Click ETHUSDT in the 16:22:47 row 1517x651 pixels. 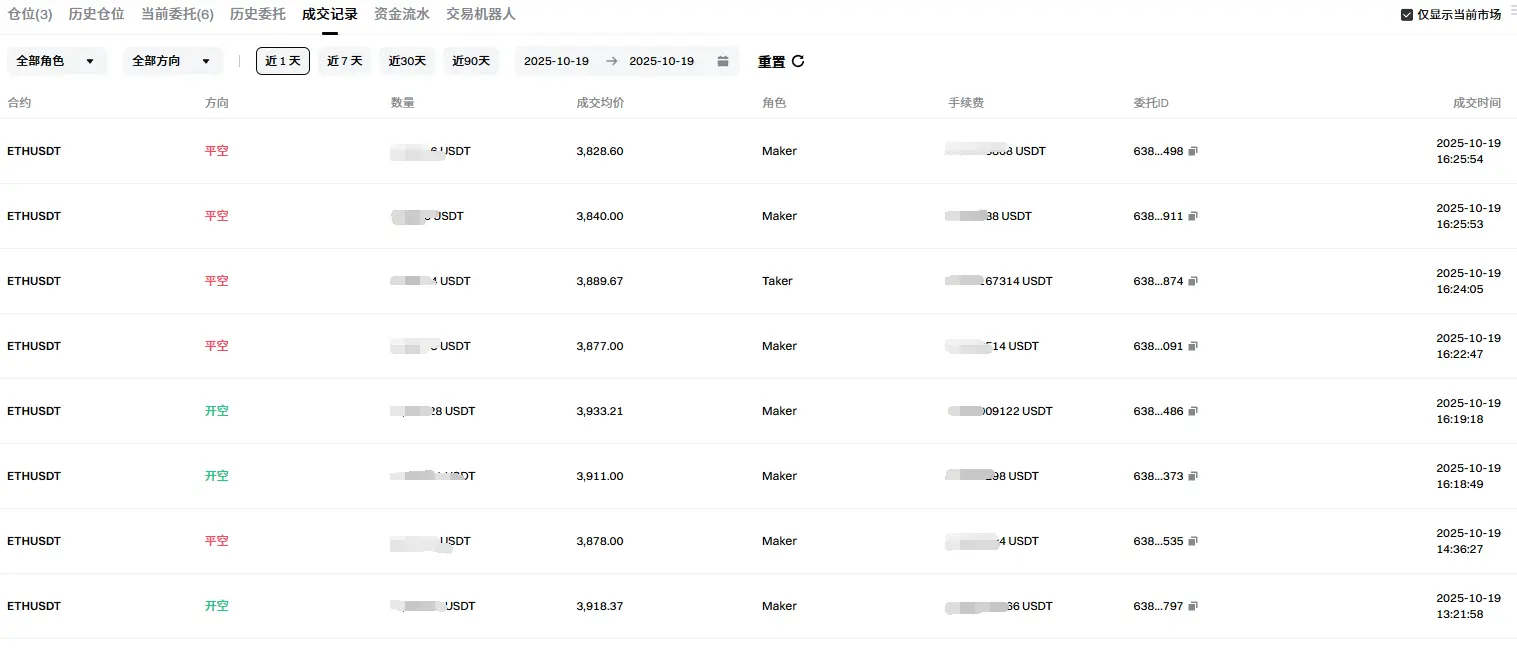tap(34, 347)
